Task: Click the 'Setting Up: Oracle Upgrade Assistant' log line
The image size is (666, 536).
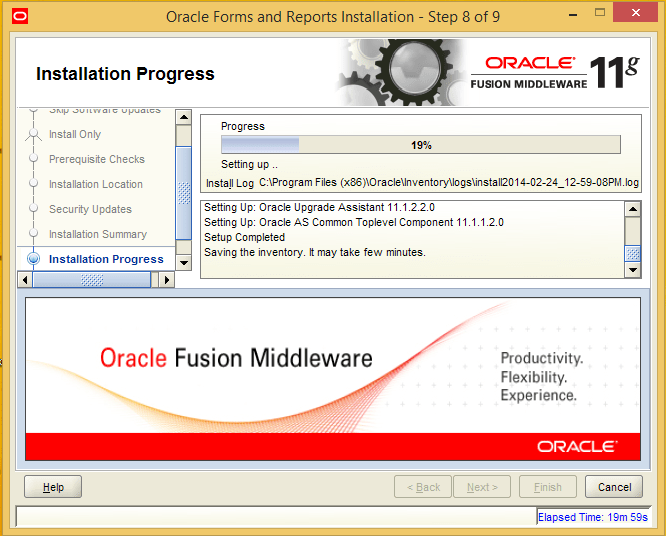Action: pos(319,207)
